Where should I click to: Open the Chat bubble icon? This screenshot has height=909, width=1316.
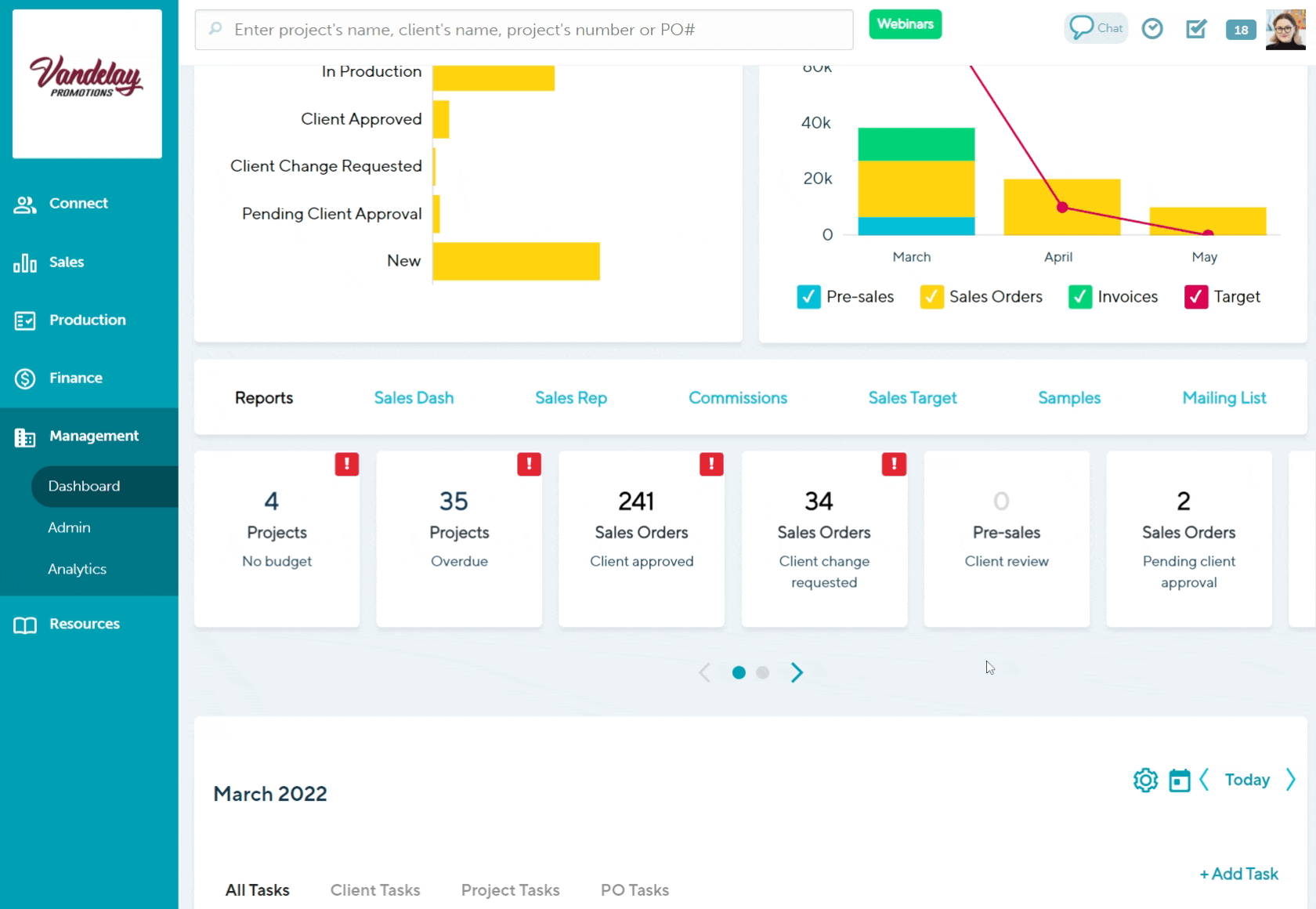coord(1095,28)
